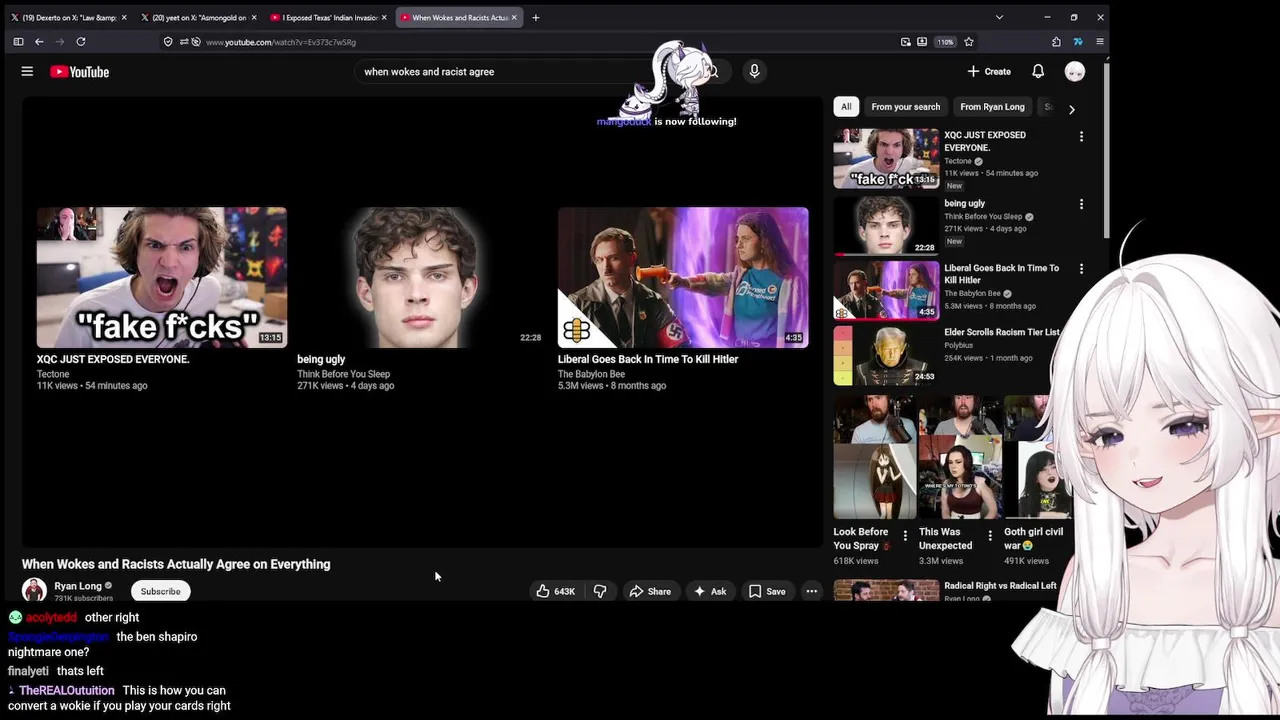This screenshot has height=720, width=1280.
Task: Close the 'When Wokes and Racists' tab
Action: [x=514, y=17]
